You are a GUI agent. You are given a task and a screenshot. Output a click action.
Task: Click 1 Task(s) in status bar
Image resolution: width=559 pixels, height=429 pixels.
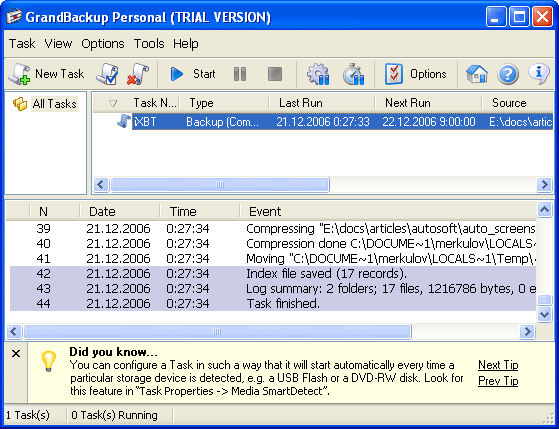tap(28, 415)
